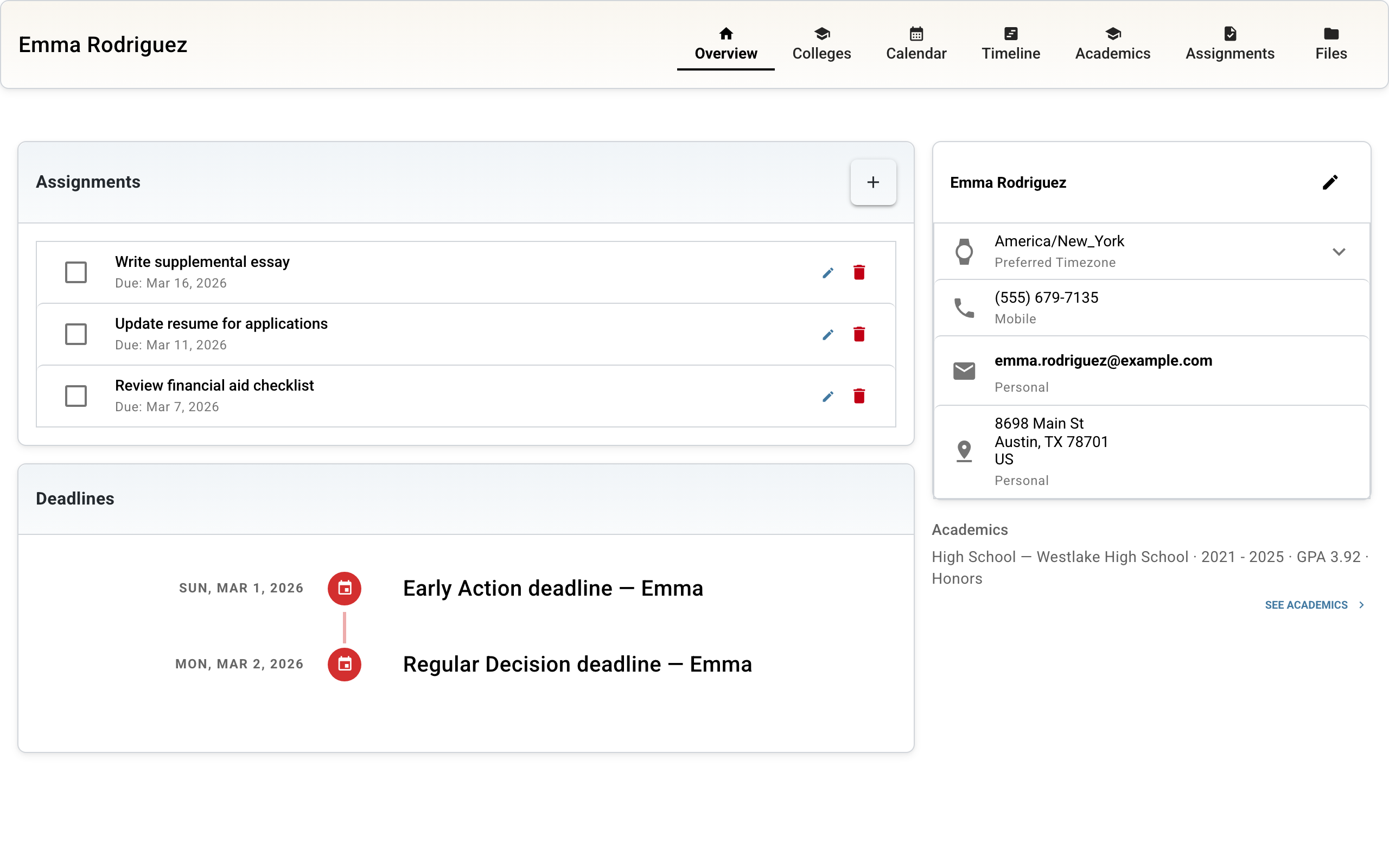Open the Calendar section icon
The image size is (1389, 868).
pos(916,33)
